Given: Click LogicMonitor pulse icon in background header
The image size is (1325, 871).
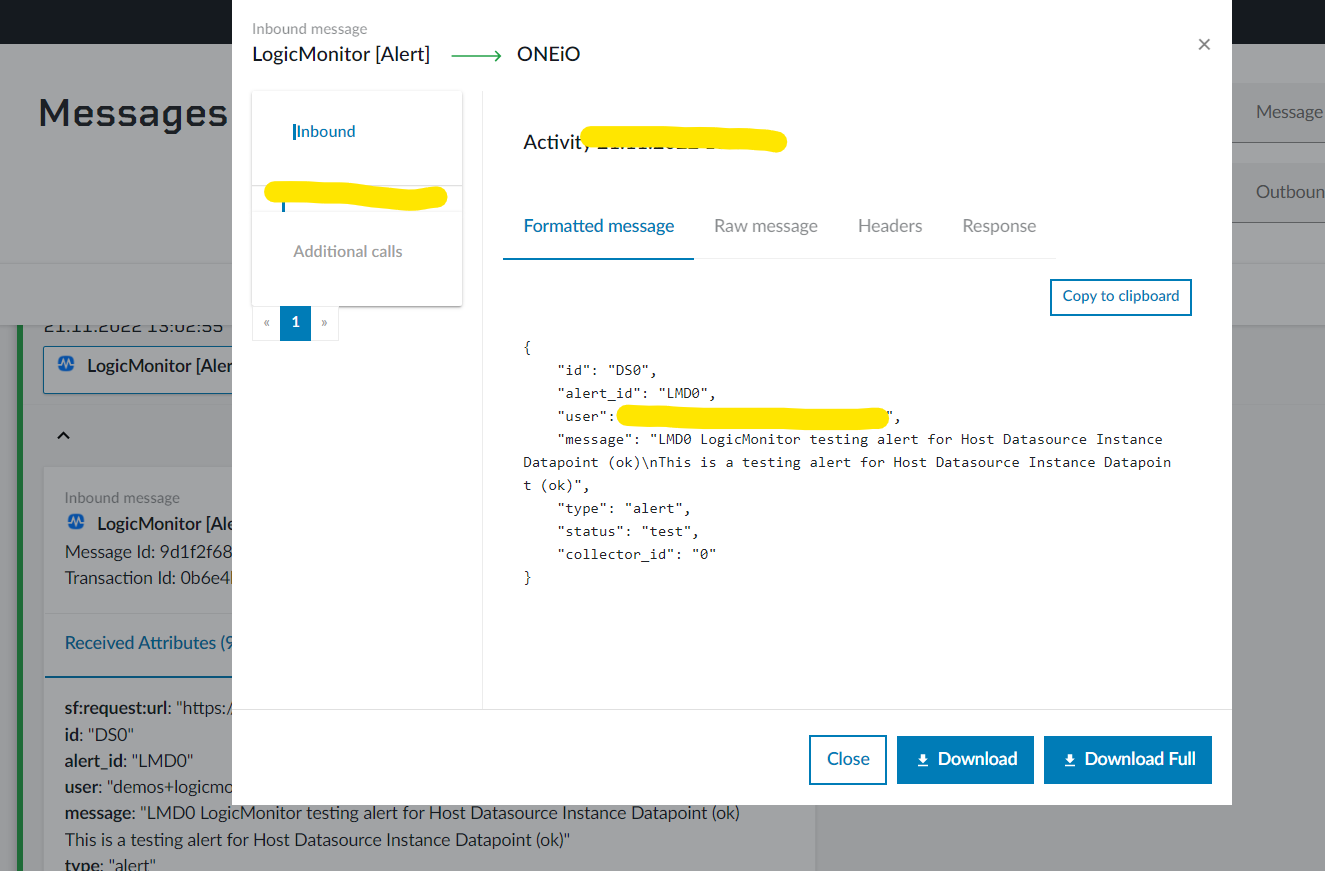Looking at the screenshot, I should (x=66, y=366).
